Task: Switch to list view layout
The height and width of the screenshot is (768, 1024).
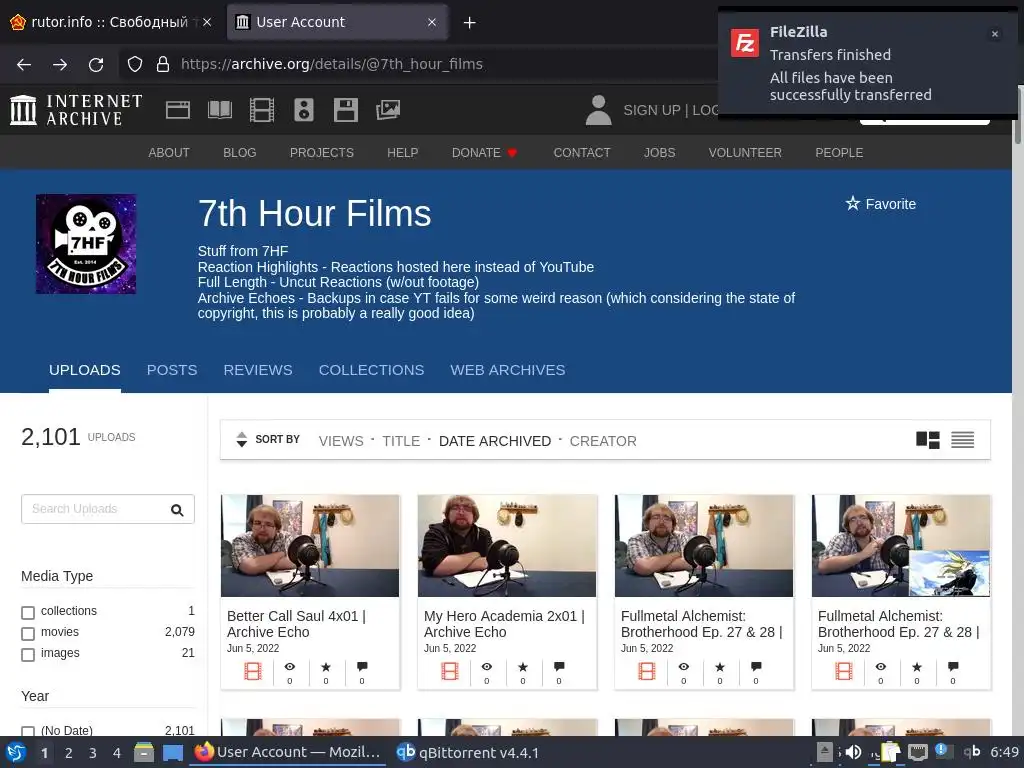Action: (963, 440)
